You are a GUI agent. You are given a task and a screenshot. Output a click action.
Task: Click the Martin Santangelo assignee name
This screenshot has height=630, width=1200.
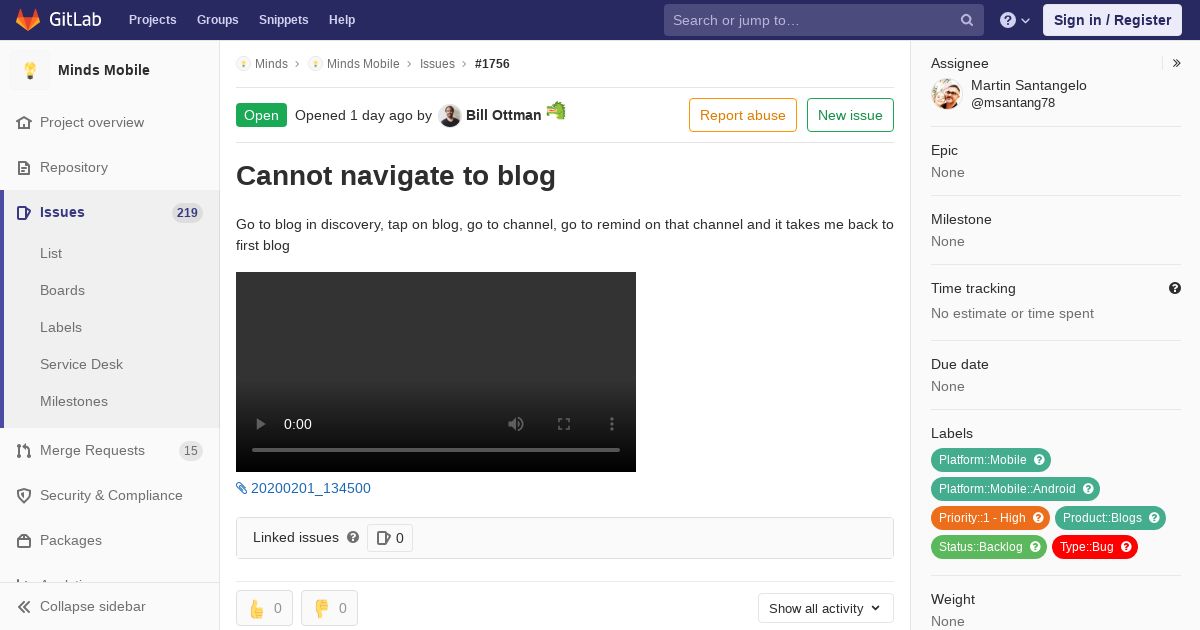pyautogui.click(x=1029, y=85)
